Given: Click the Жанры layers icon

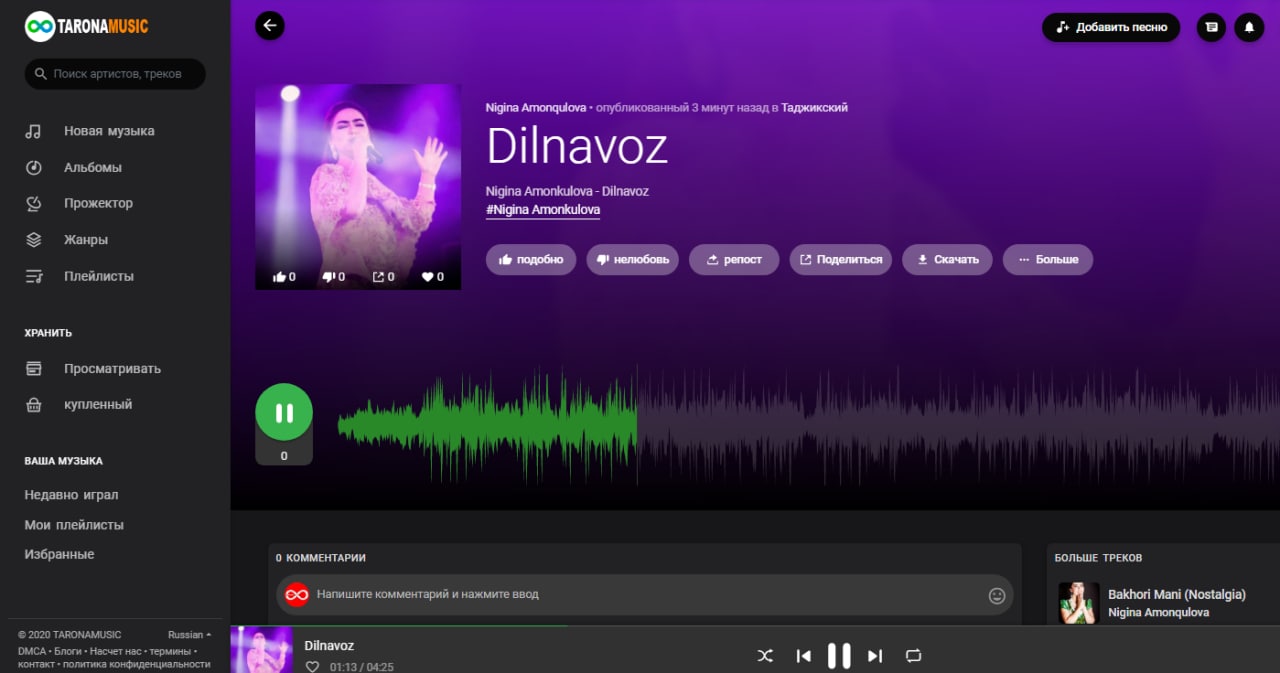Looking at the screenshot, I should click(33, 240).
